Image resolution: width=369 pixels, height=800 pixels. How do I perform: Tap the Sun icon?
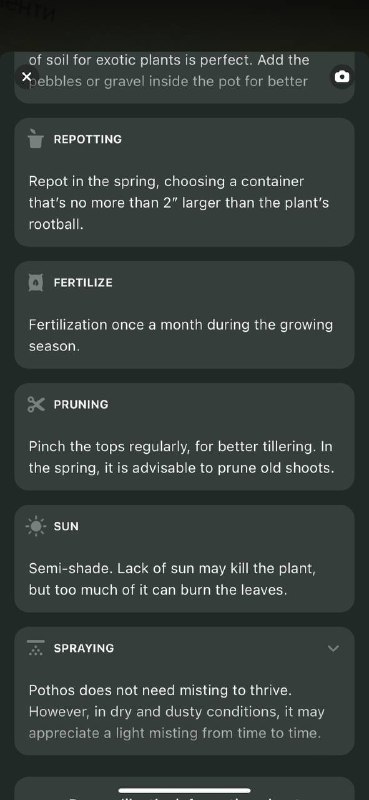pyautogui.click(x=36, y=526)
